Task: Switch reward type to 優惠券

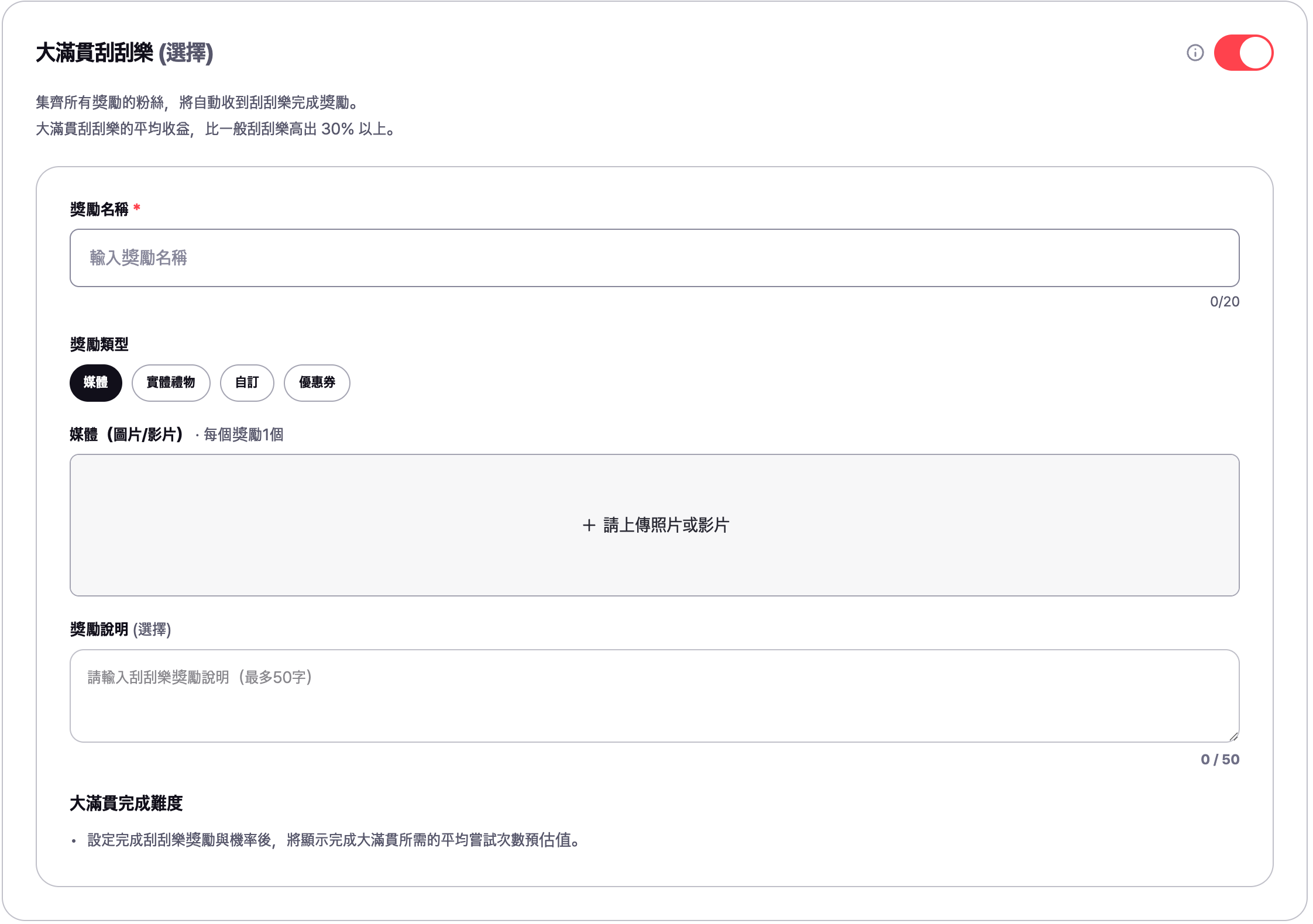Action: [x=317, y=383]
